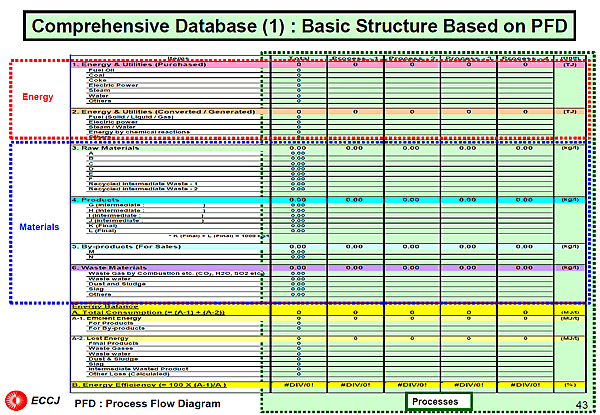
Task: Select the 'Coal' row label
Action: click(96, 75)
